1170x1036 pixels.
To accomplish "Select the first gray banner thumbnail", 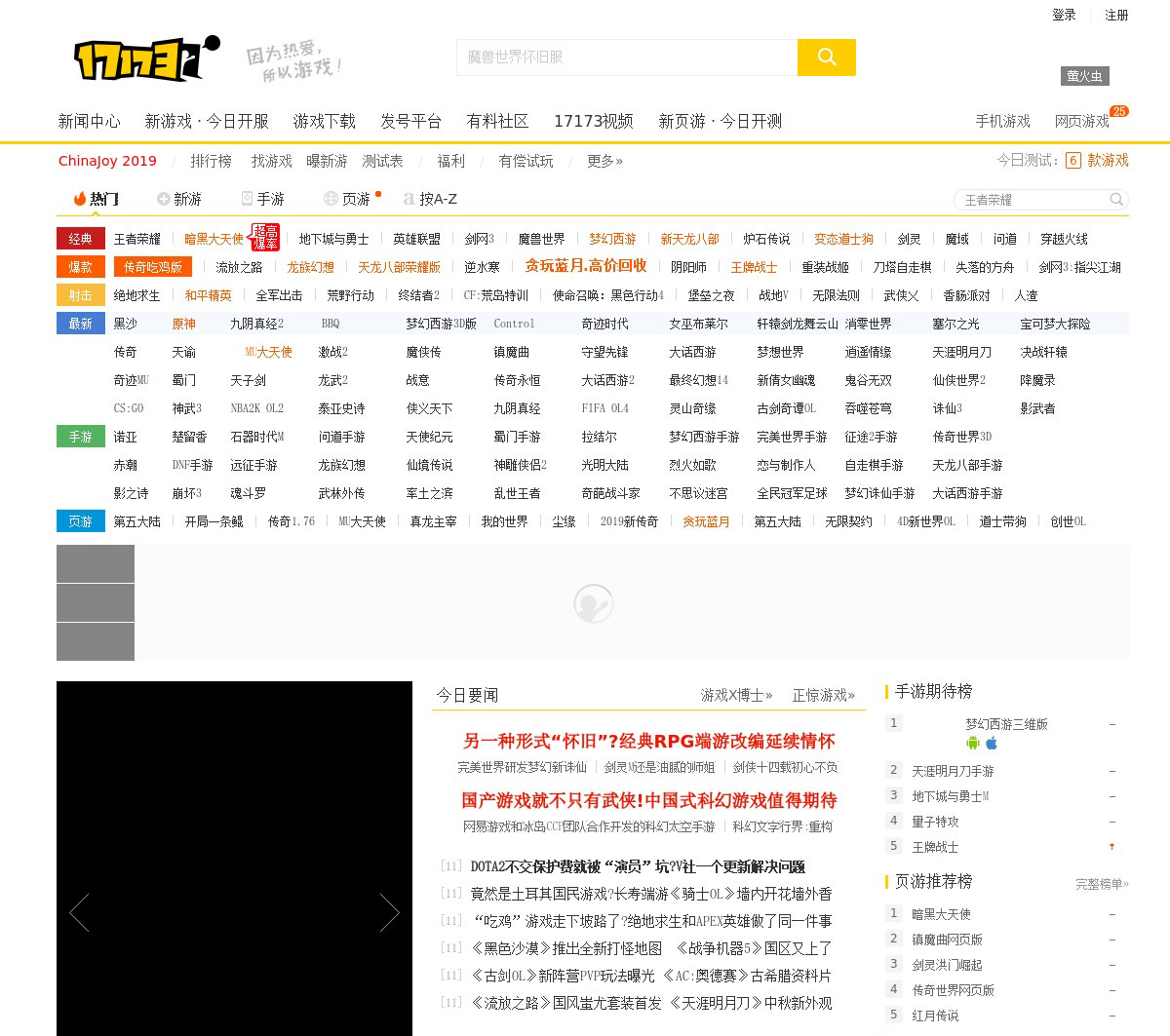I will pos(96,564).
